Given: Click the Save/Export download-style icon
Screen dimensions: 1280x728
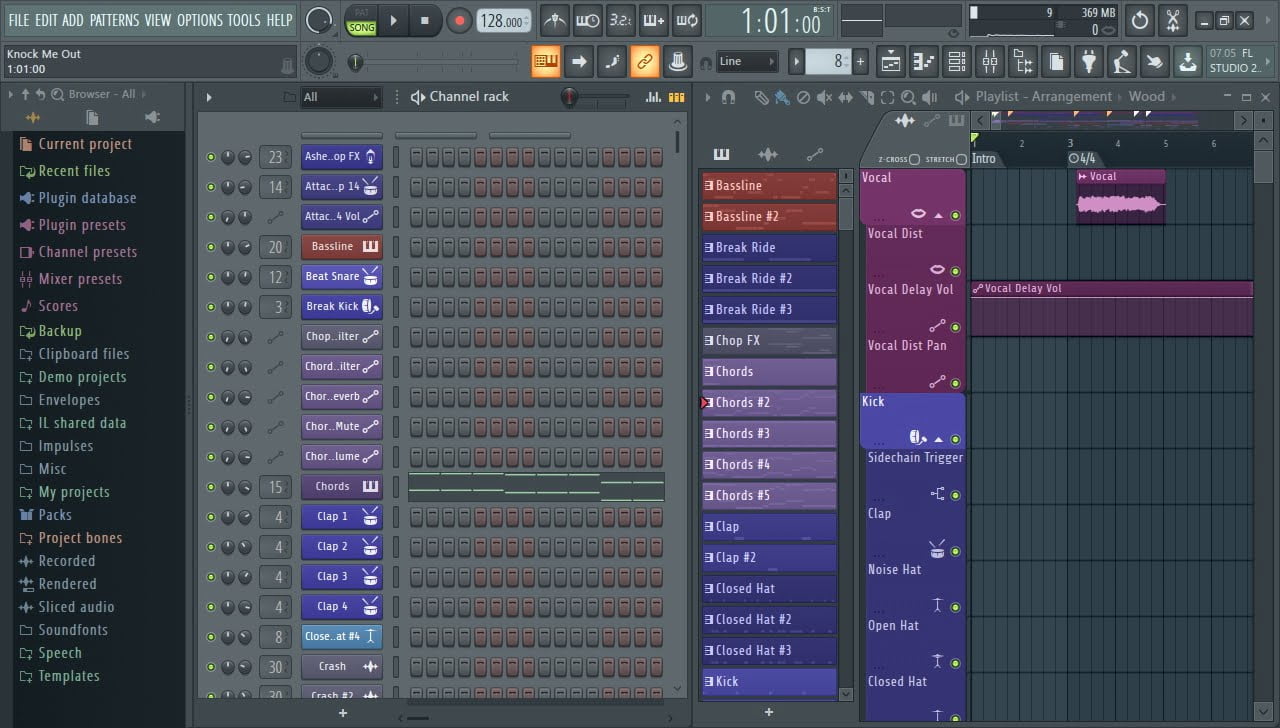Looking at the screenshot, I should [x=1187, y=61].
